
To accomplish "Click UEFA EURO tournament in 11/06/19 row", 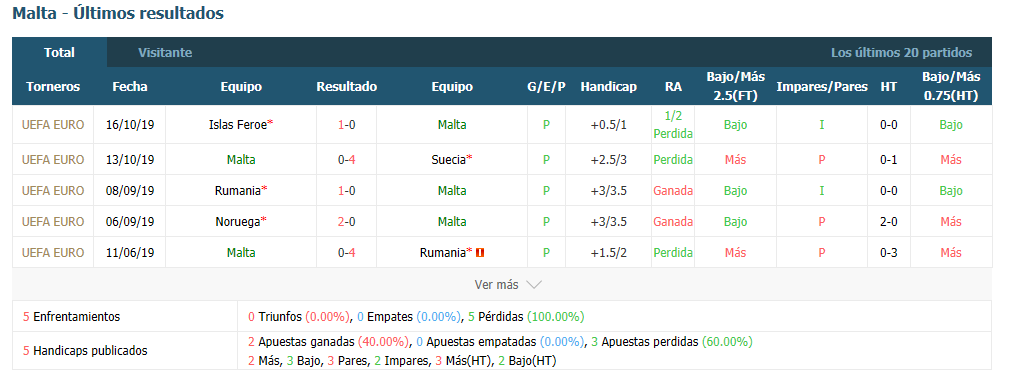I will pyautogui.click(x=53, y=253).
